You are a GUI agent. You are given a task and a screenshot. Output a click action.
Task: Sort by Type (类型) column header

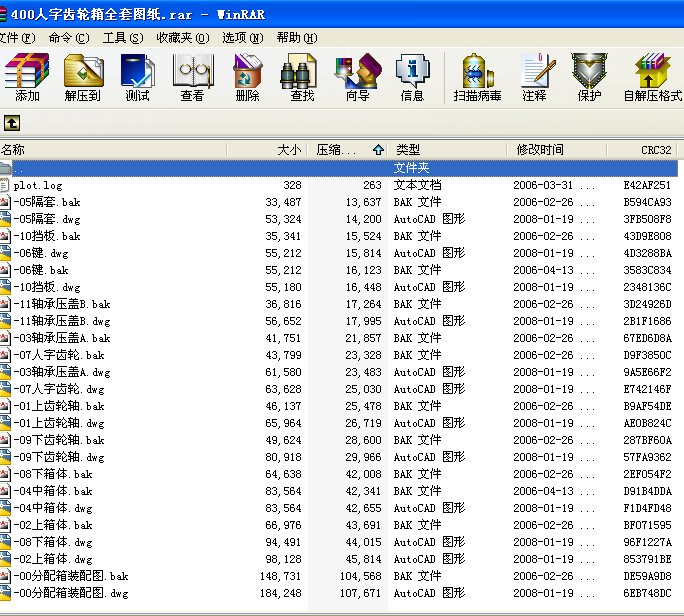point(447,150)
